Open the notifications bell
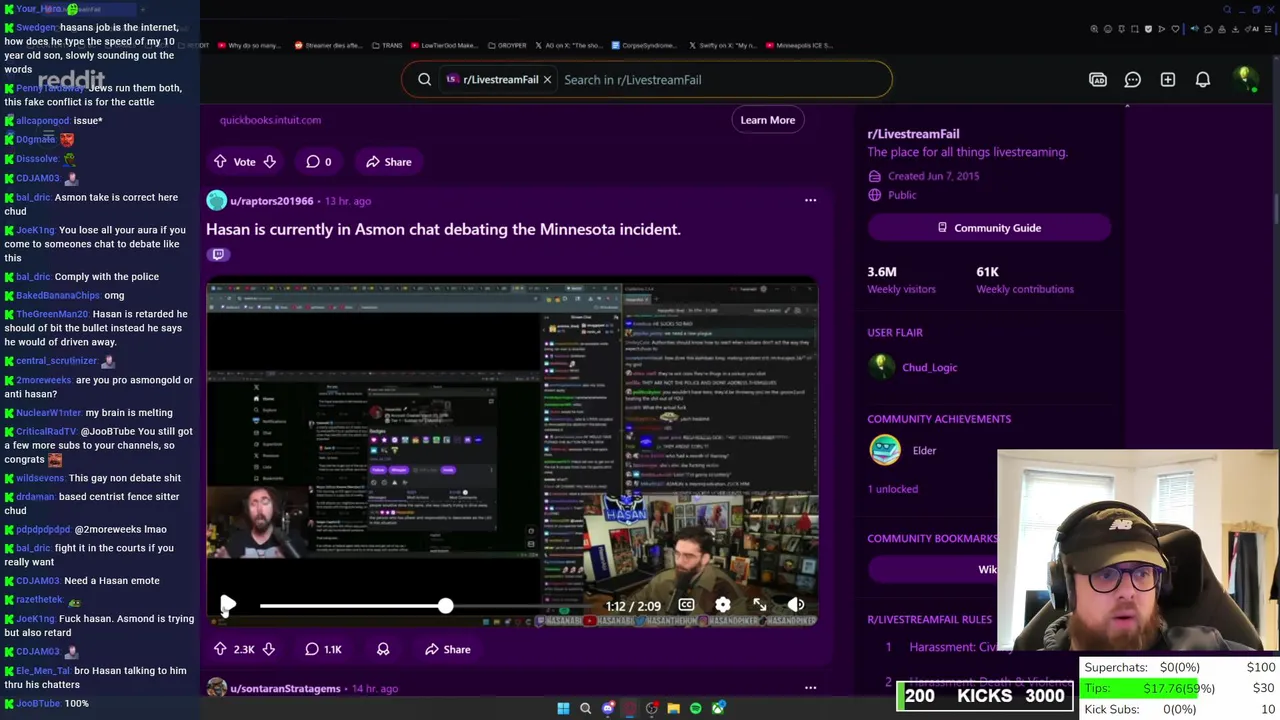1280x720 pixels. pyautogui.click(x=1203, y=80)
